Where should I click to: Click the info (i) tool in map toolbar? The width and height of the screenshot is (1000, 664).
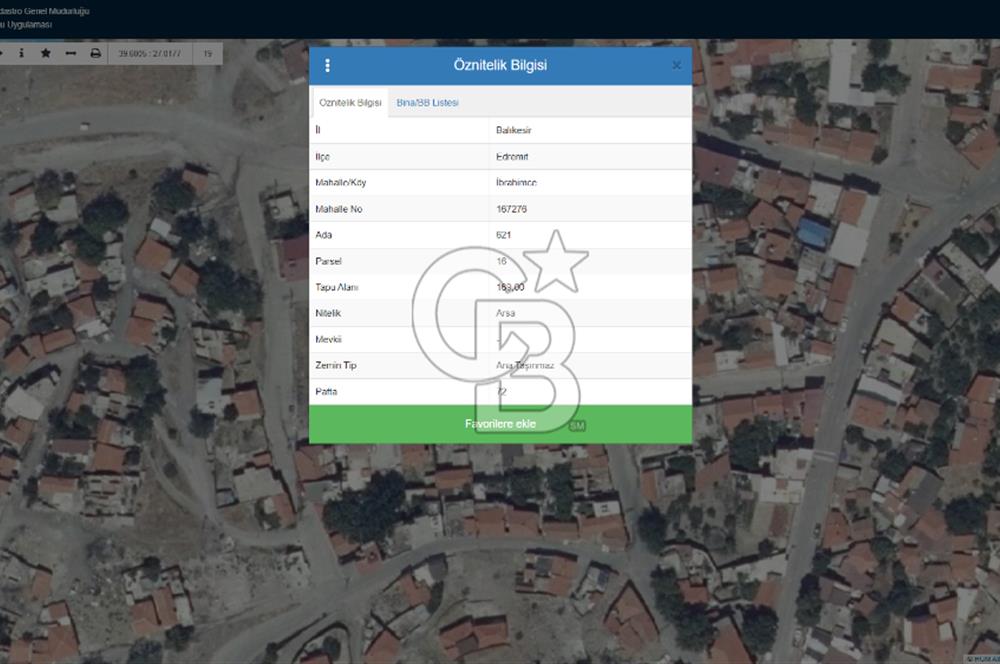(21, 53)
